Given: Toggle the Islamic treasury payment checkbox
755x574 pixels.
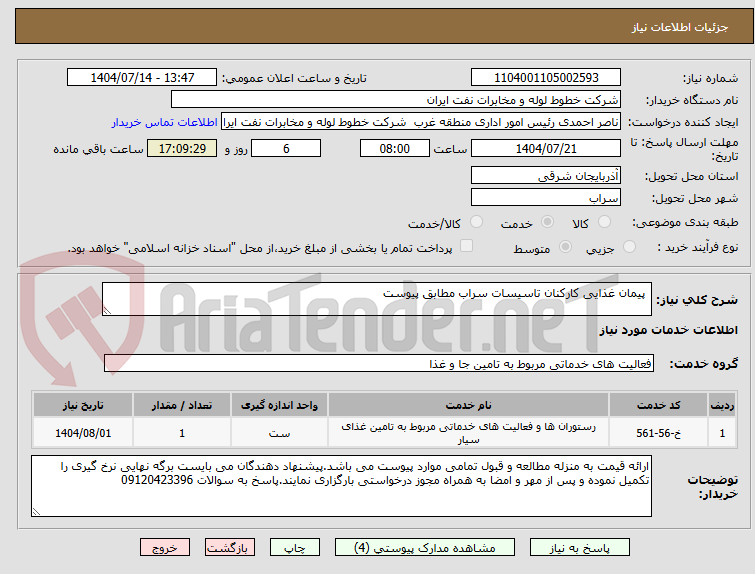Looking at the screenshot, I should click(x=466, y=246).
